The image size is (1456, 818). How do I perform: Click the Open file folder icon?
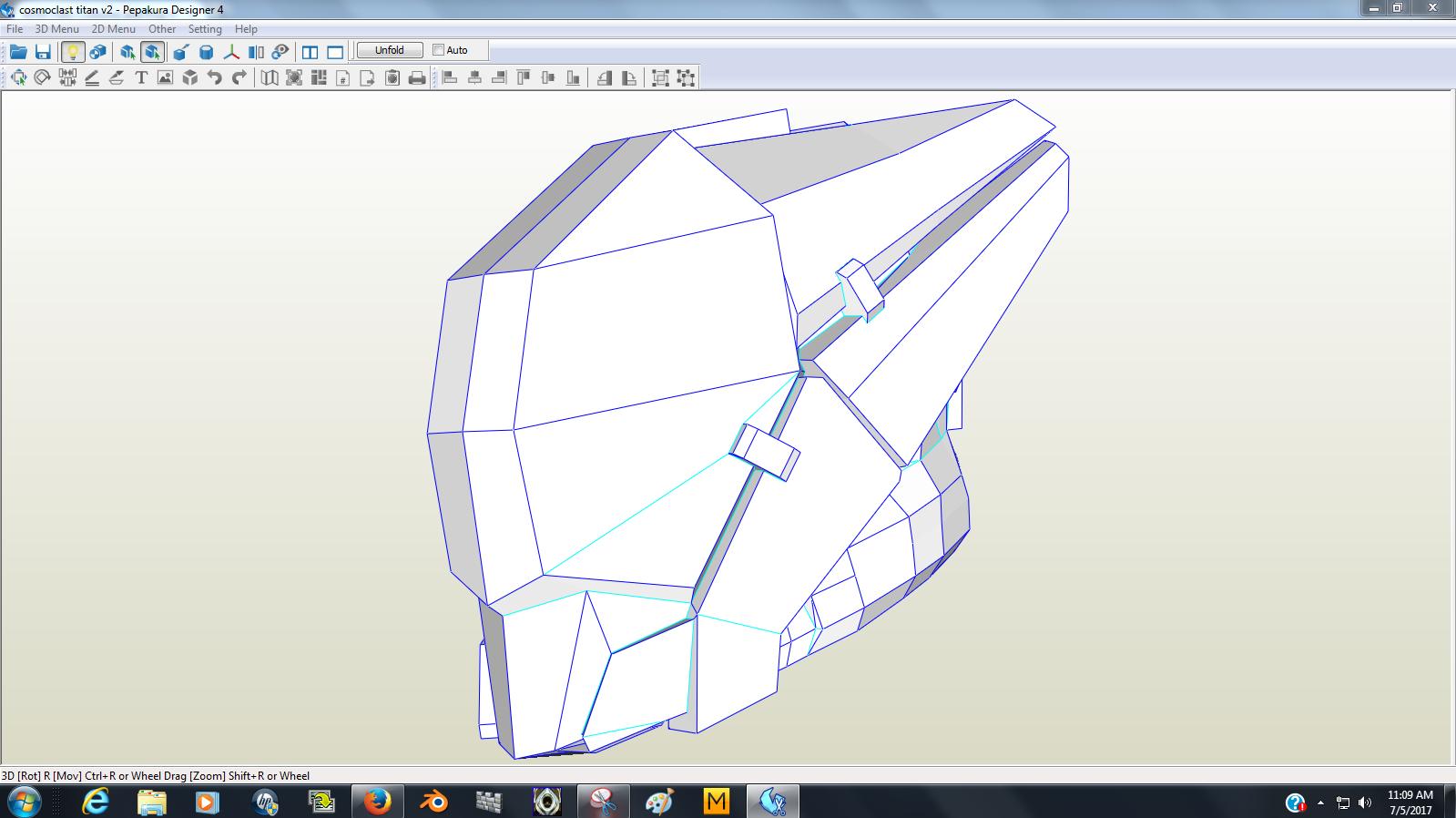coord(18,52)
